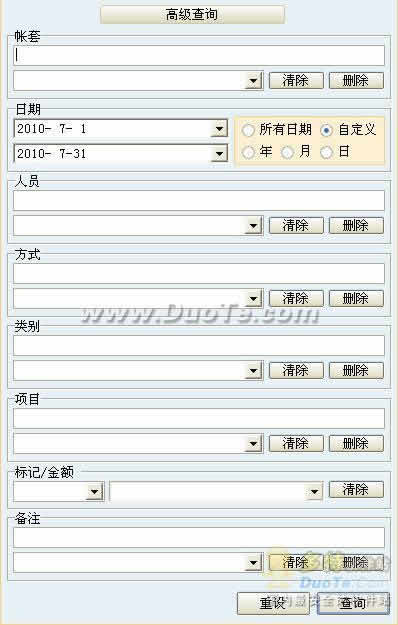Open the 备注 dropdown list

[253, 563]
